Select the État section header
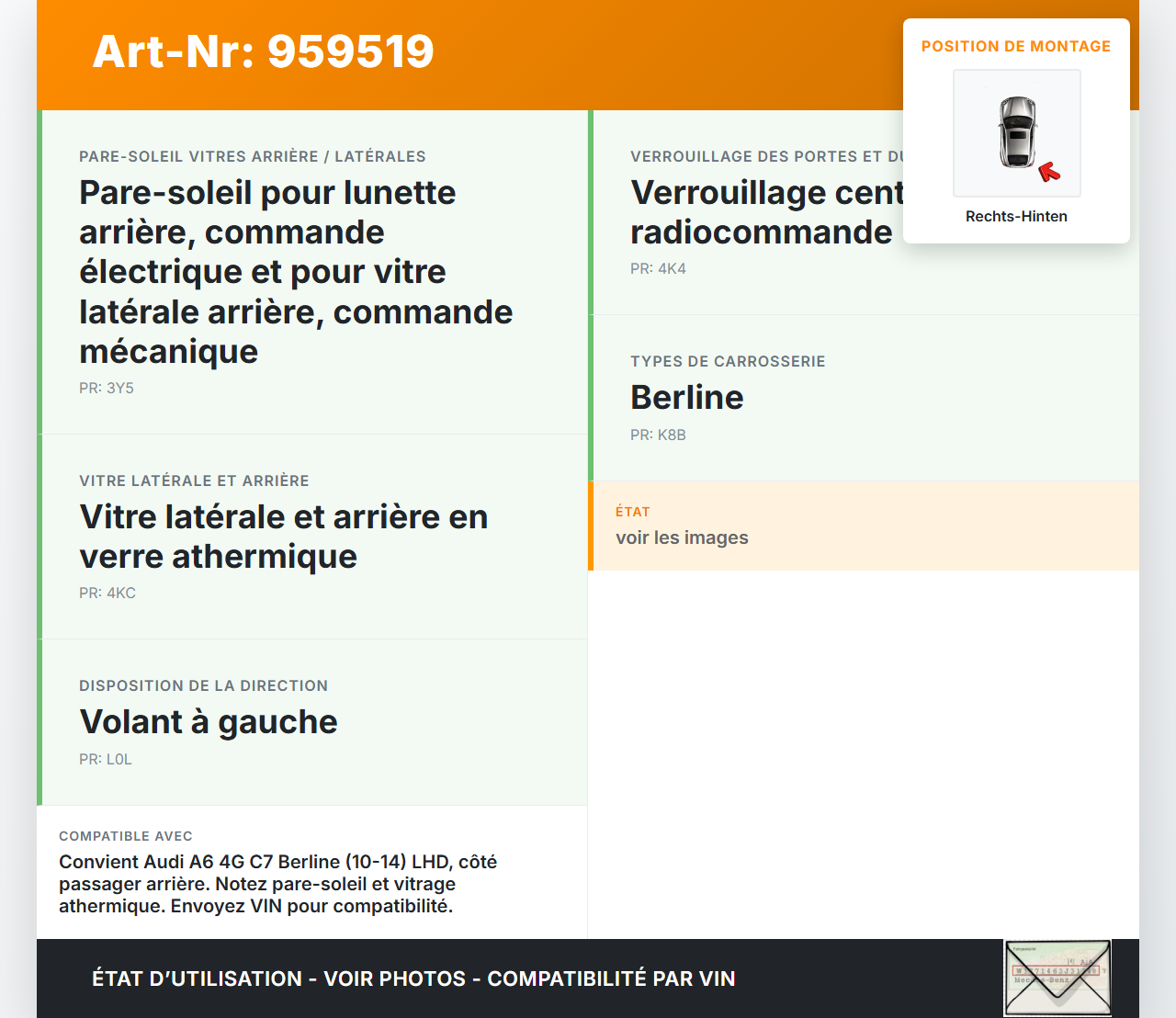 [x=632, y=512]
